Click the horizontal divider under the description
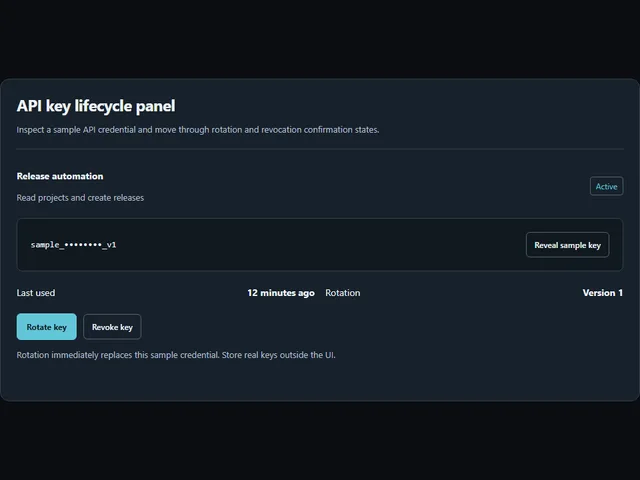This screenshot has height=480, width=640. [x=320, y=149]
